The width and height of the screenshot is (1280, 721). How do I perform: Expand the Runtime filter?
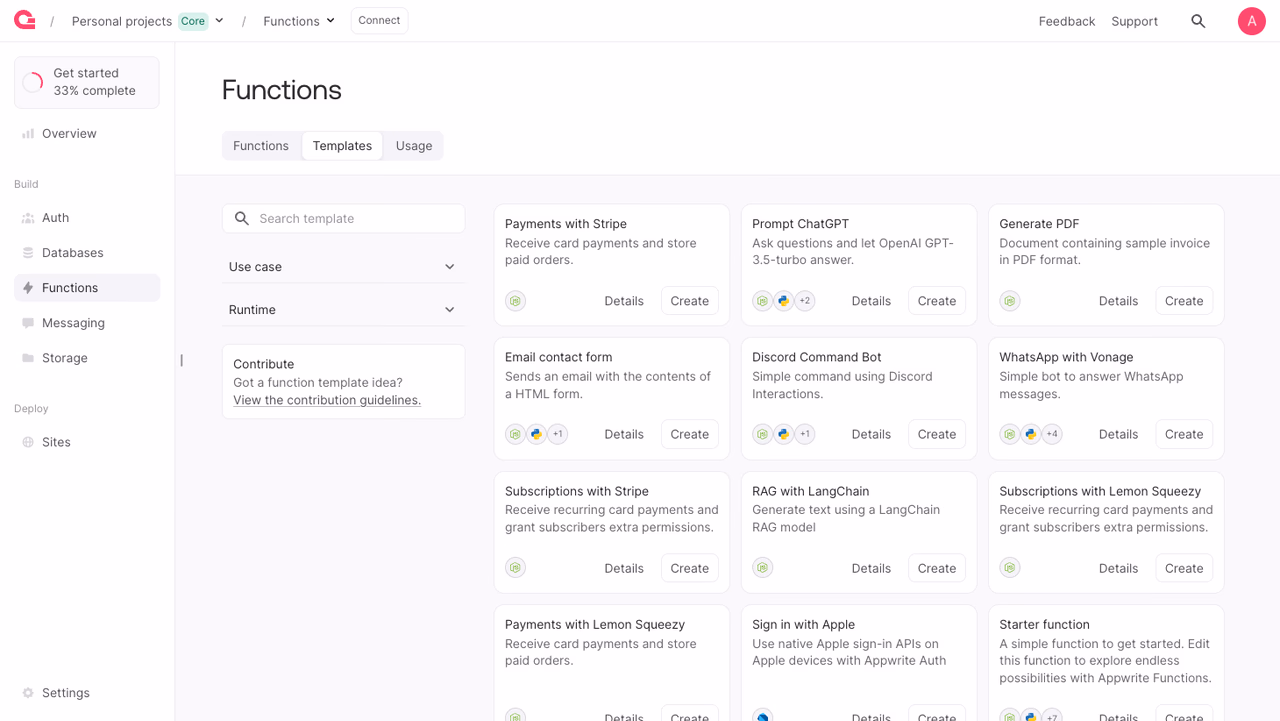pos(343,310)
